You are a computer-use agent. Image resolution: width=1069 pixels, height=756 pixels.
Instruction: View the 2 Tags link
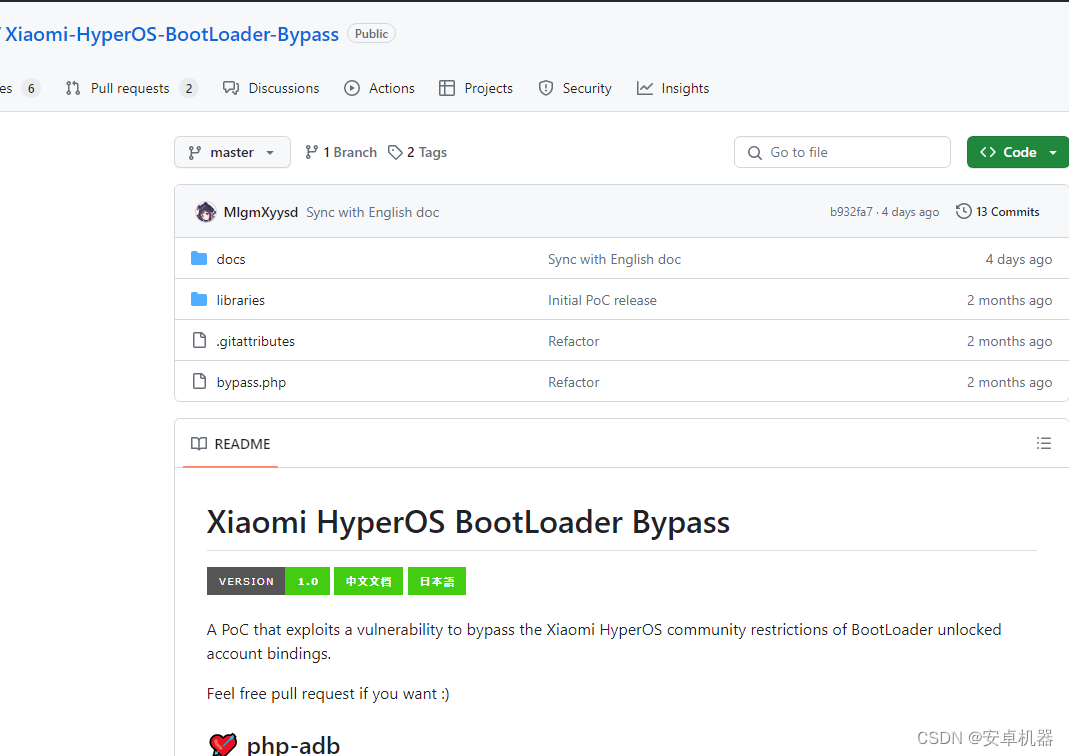(x=417, y=152)
